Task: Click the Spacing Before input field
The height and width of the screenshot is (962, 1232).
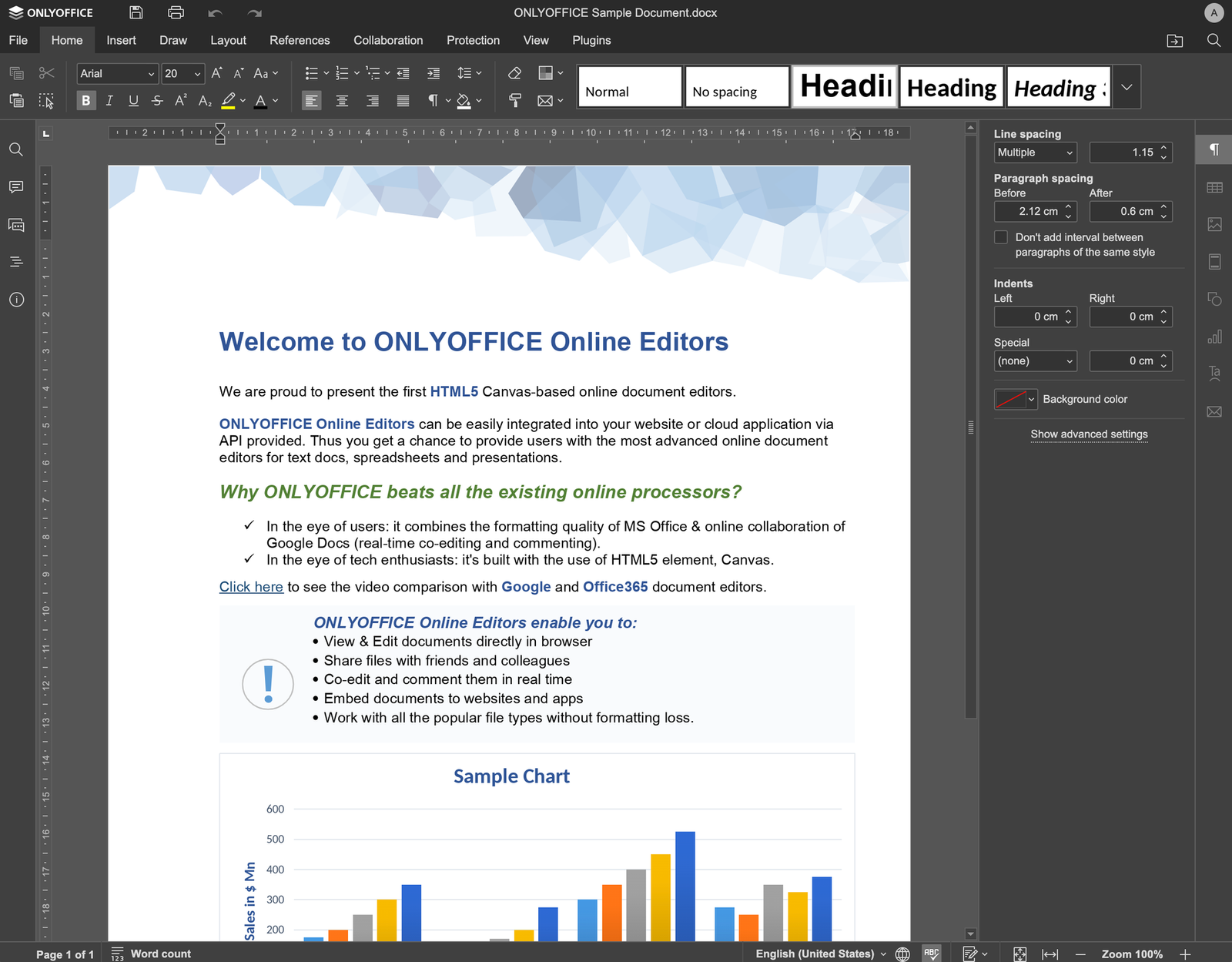Action: pos(1035,211)
